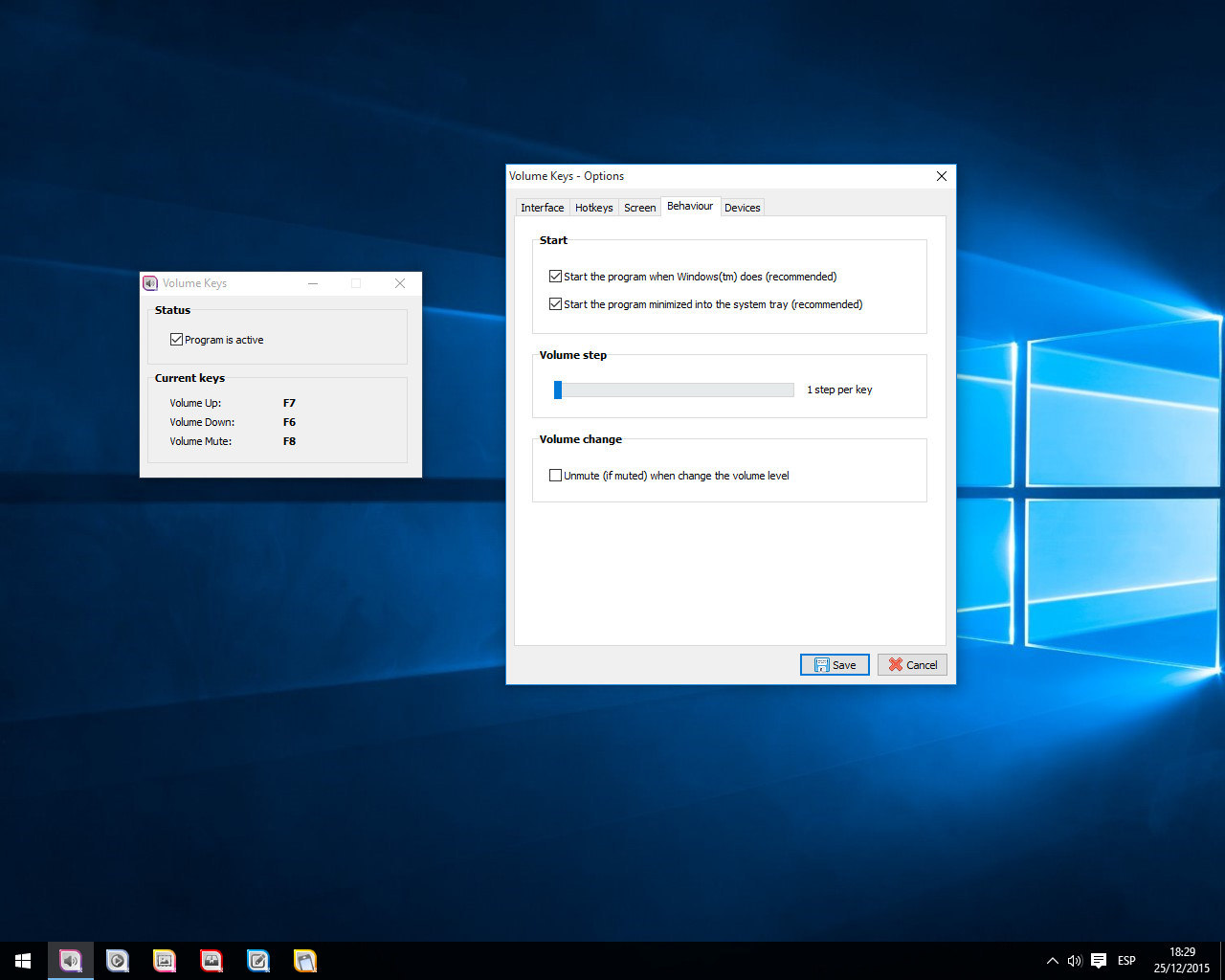Adjust the Volume step slider
The image size is (1225, 980).
pyautogui.click(x=559, y=390)
